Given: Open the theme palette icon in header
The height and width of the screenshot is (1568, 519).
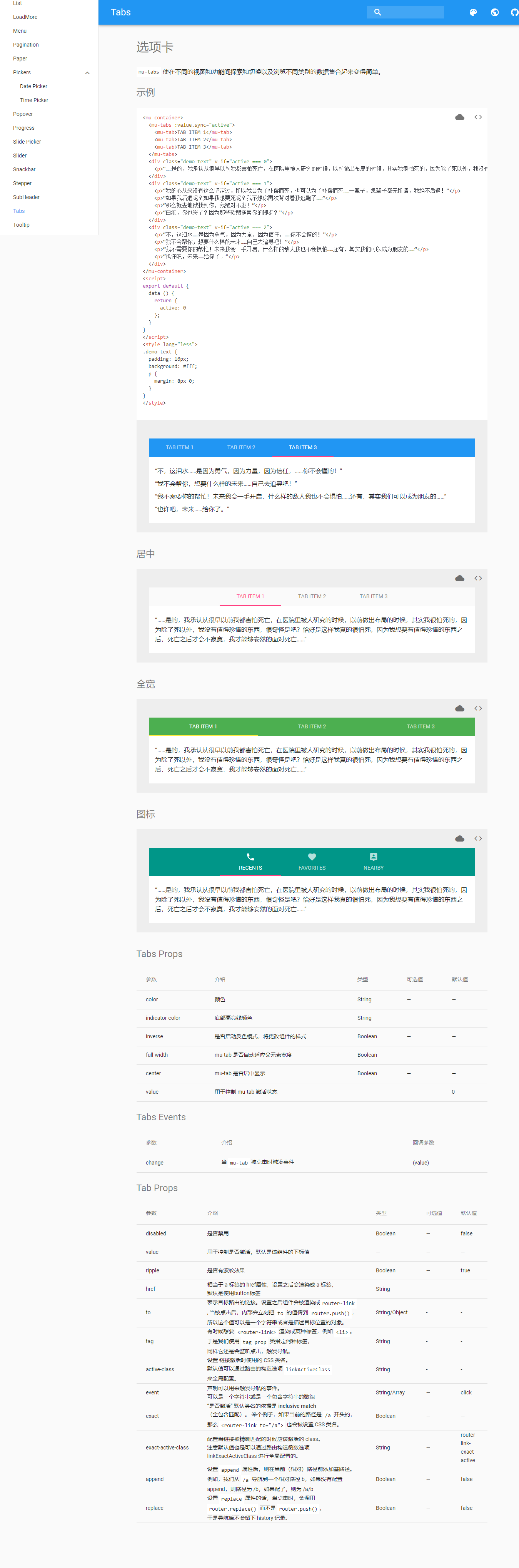Looking at the screenshot, I should tap(473, 12).
